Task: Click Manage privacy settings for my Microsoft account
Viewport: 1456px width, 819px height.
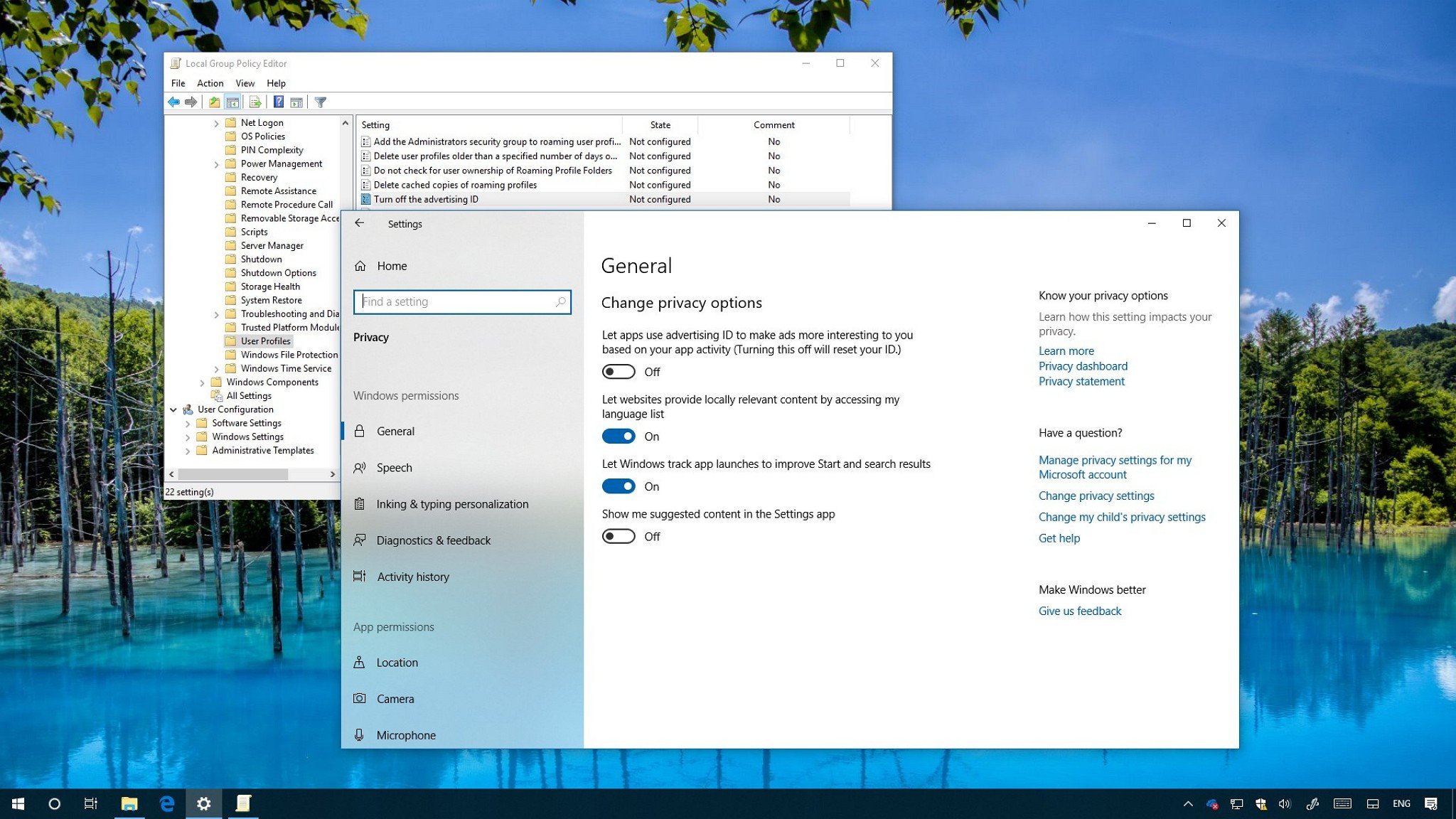Action: (1115, 467)
